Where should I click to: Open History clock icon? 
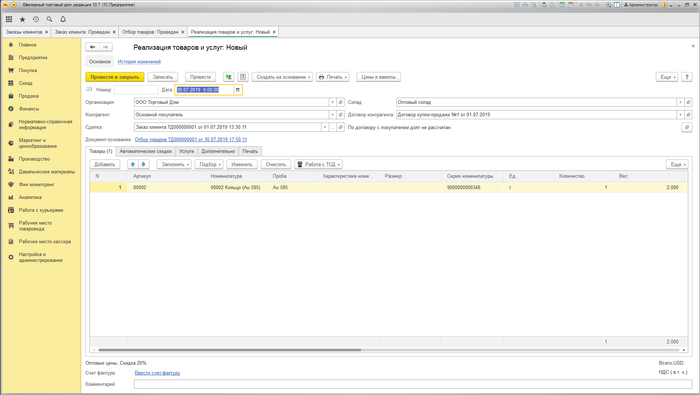click(36, 19)
